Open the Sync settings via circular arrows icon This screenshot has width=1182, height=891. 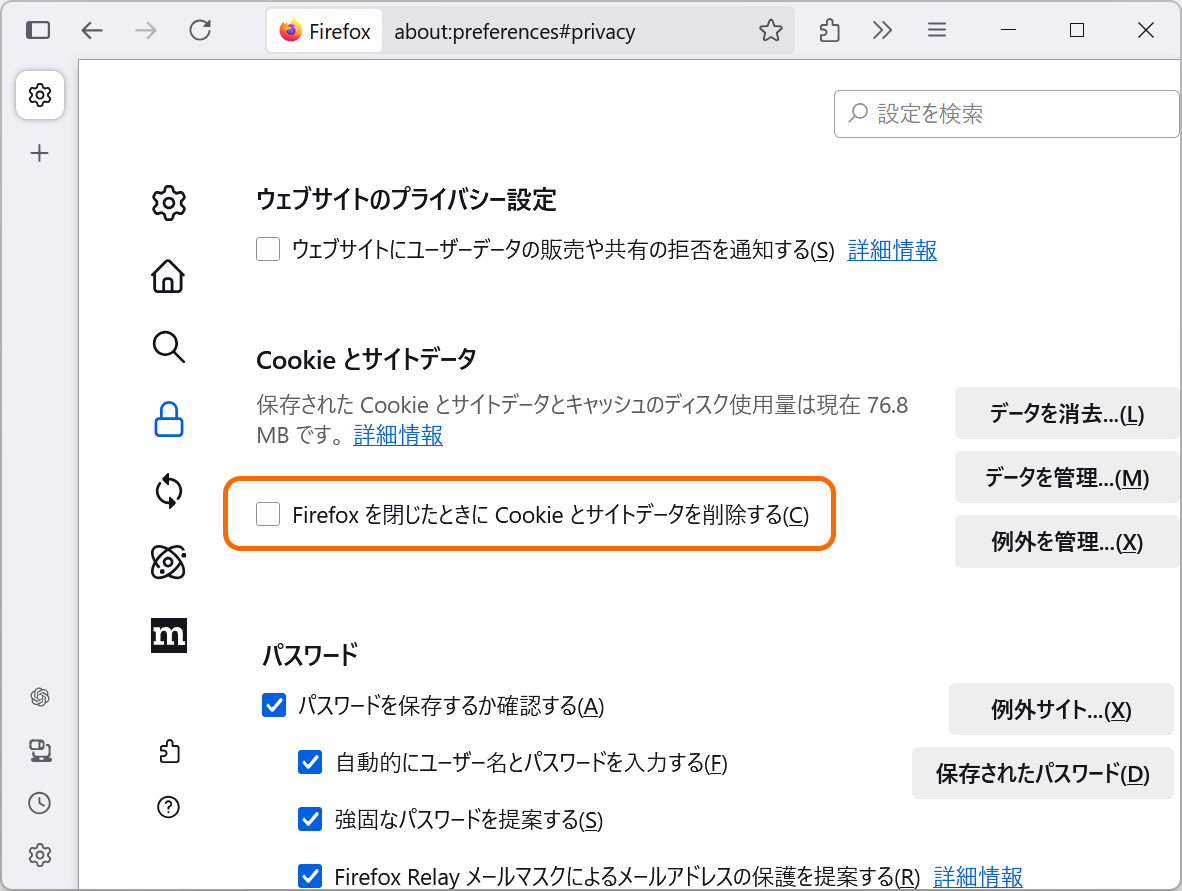coord(169,491)
